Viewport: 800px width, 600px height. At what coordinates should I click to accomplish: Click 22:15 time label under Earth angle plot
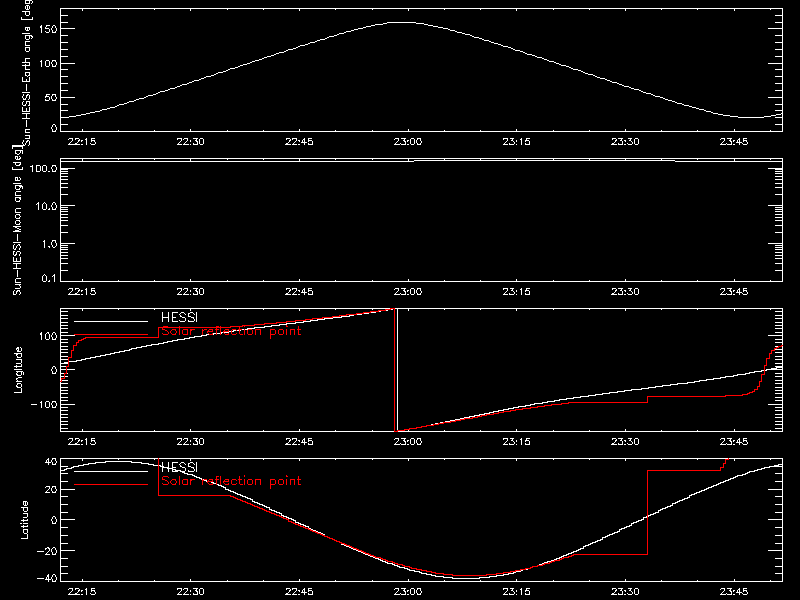click(82, 141)
